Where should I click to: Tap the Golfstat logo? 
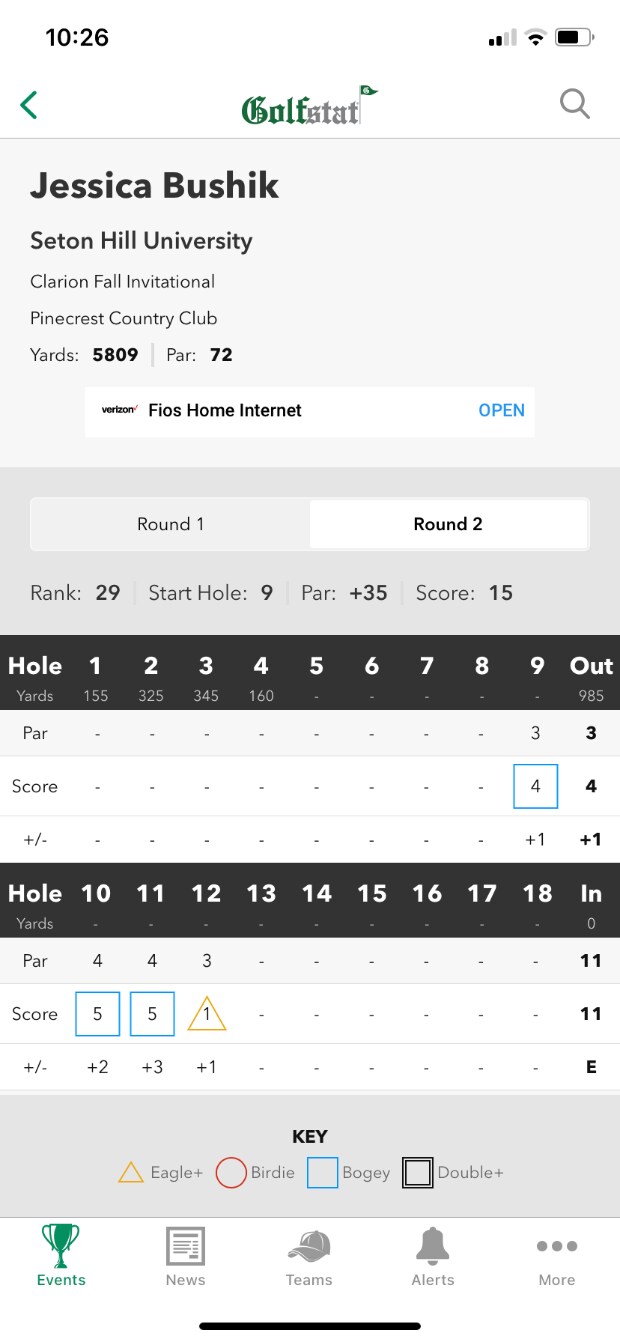tap(309, 106)
